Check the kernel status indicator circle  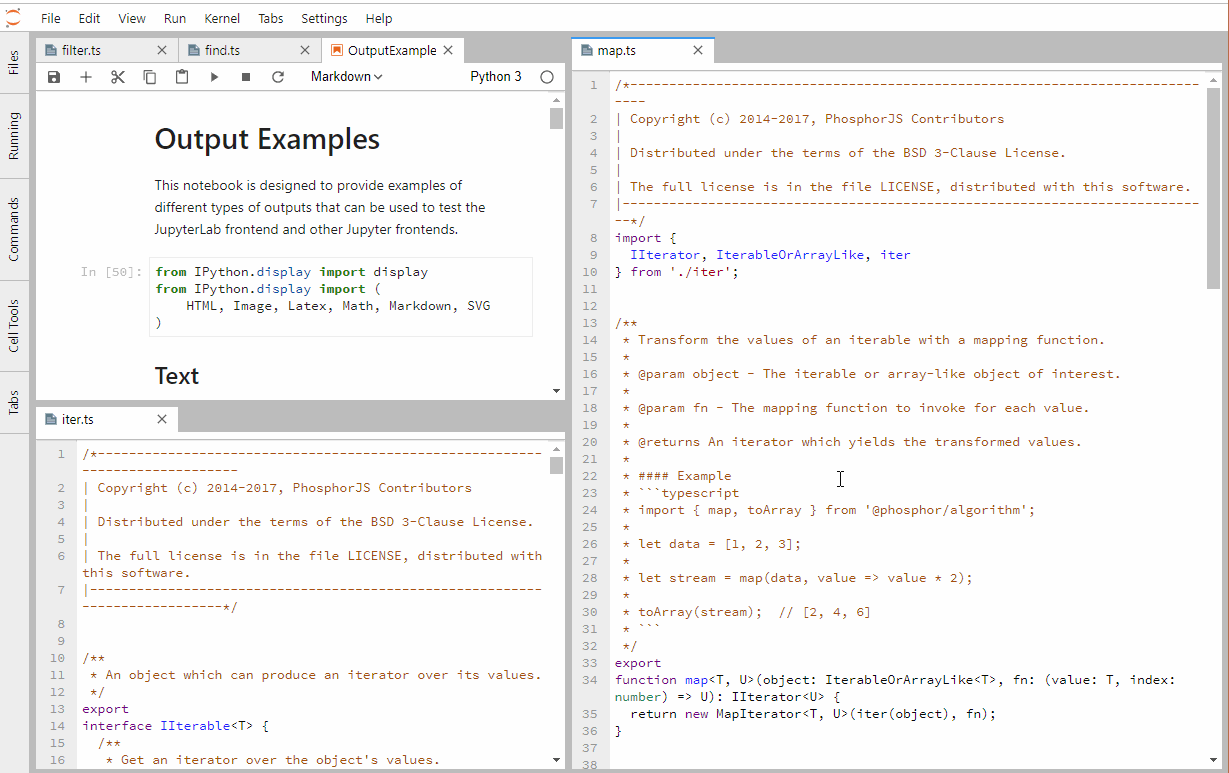547,76
